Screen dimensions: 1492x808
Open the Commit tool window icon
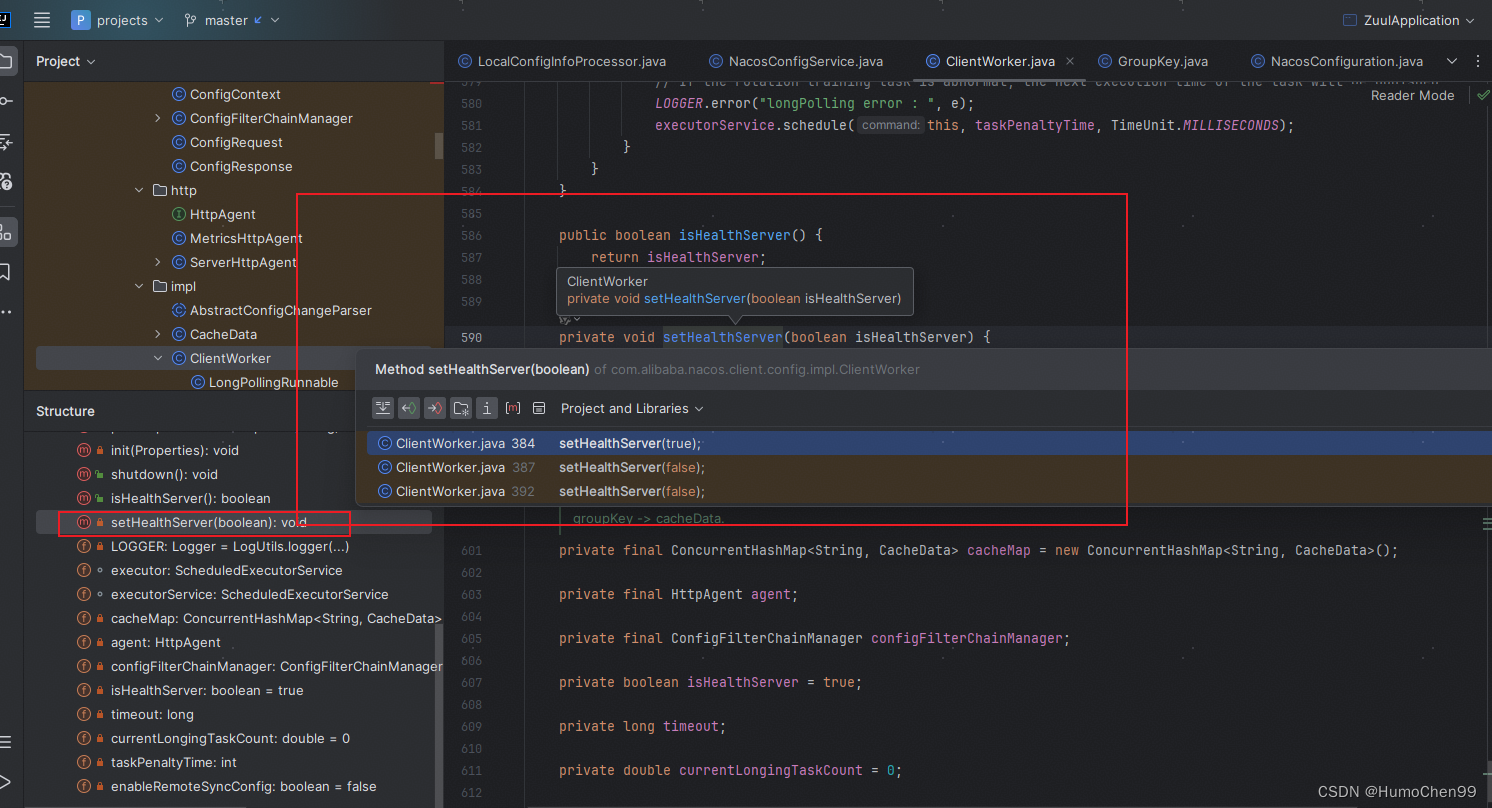pos(7,101)
